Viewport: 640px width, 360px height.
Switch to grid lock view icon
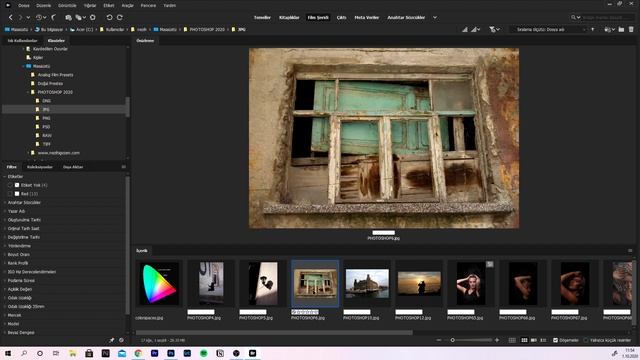click(x=512, y=340)
